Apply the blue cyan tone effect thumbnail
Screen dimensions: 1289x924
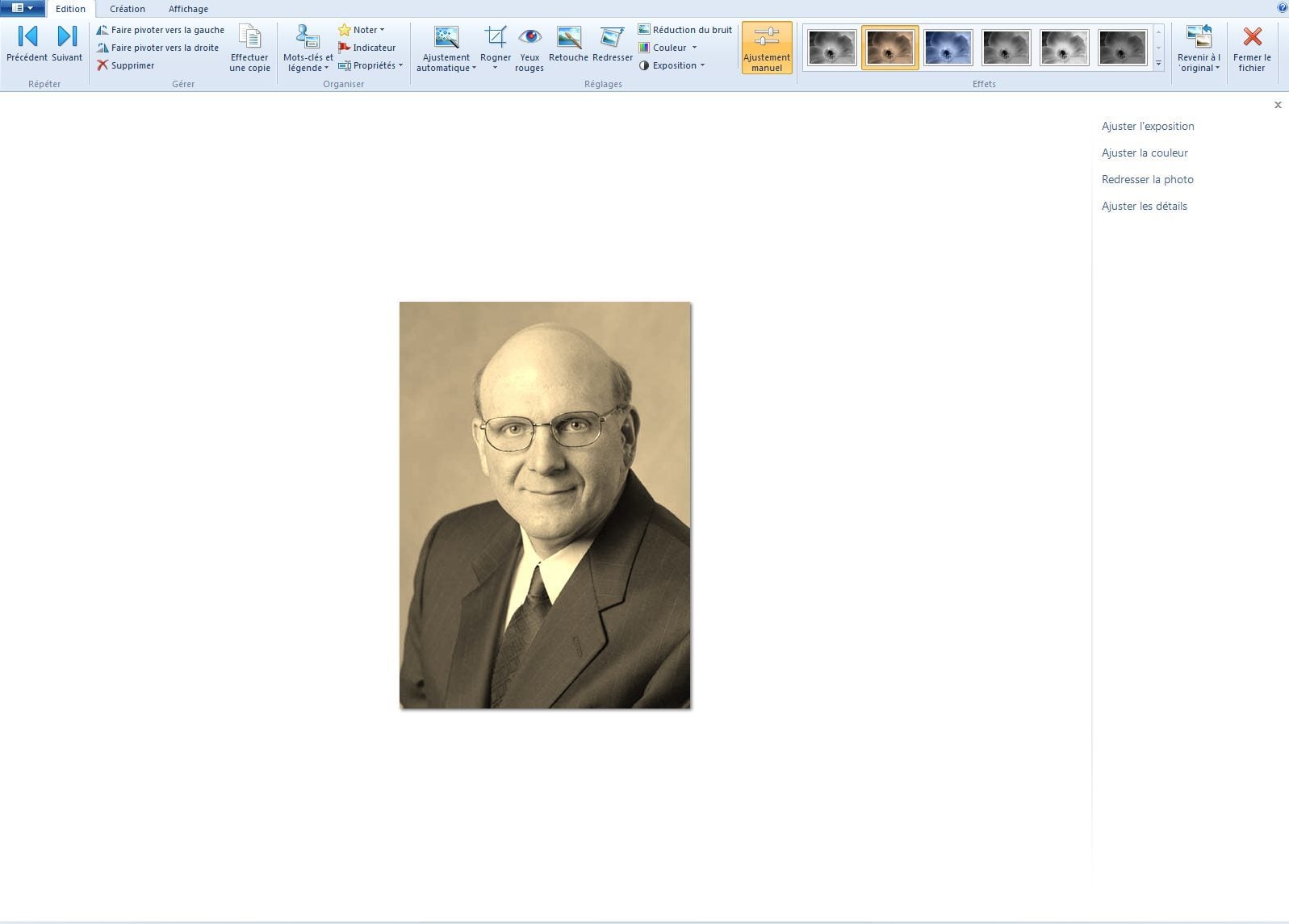(948, 48)
